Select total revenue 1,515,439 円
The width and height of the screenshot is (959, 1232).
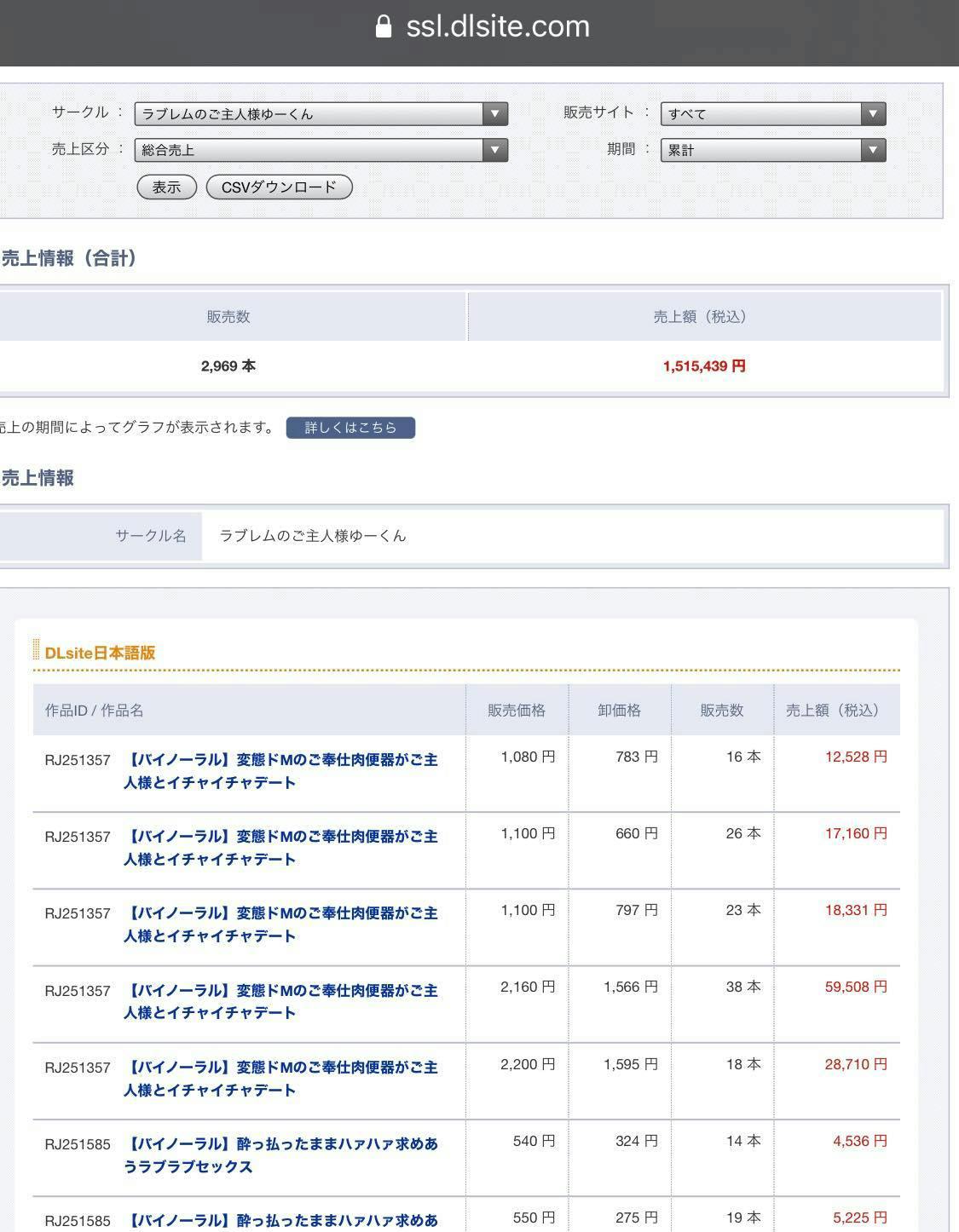point(704,366)
